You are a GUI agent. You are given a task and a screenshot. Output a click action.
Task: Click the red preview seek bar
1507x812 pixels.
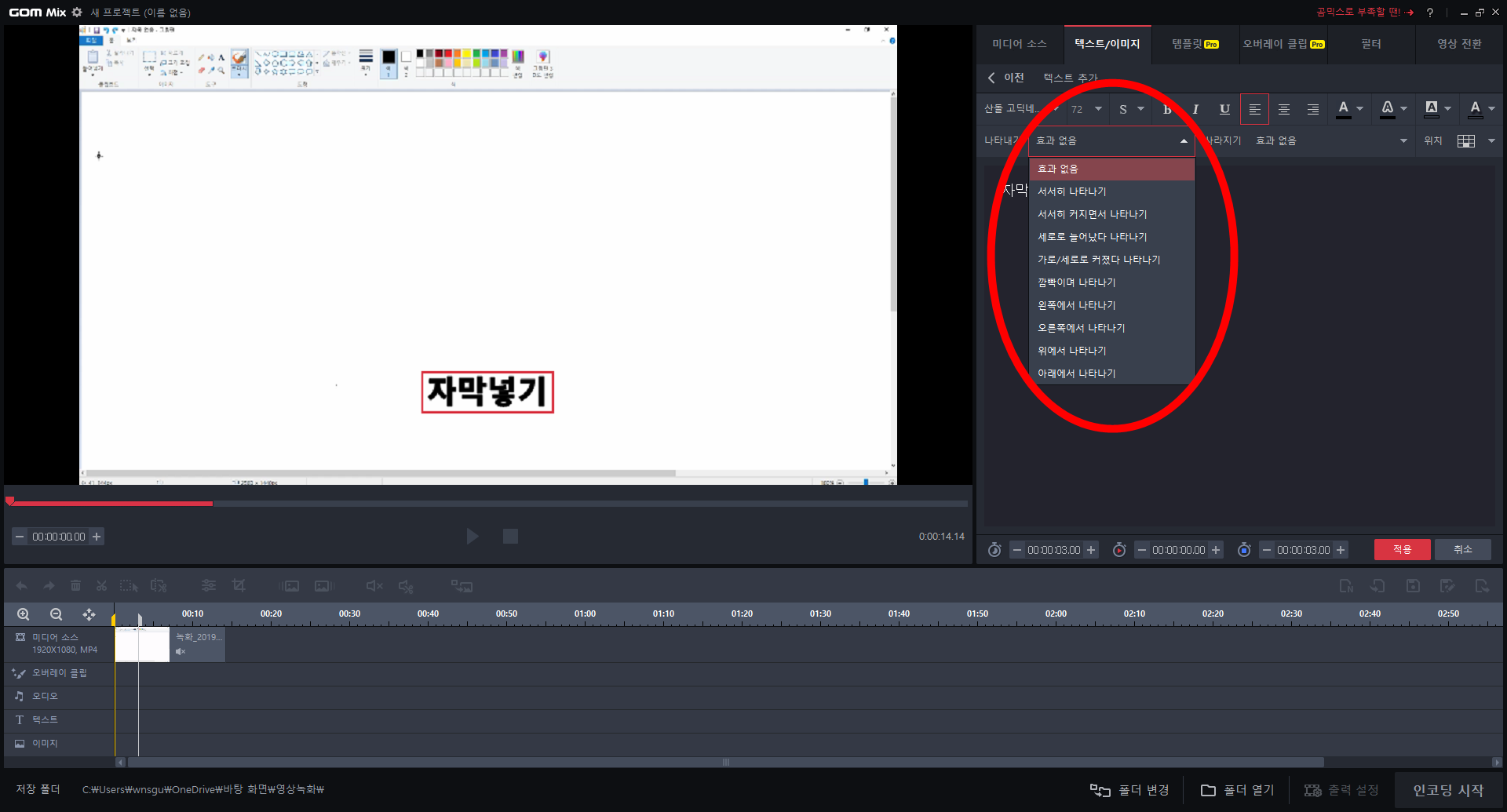[110, 503]
